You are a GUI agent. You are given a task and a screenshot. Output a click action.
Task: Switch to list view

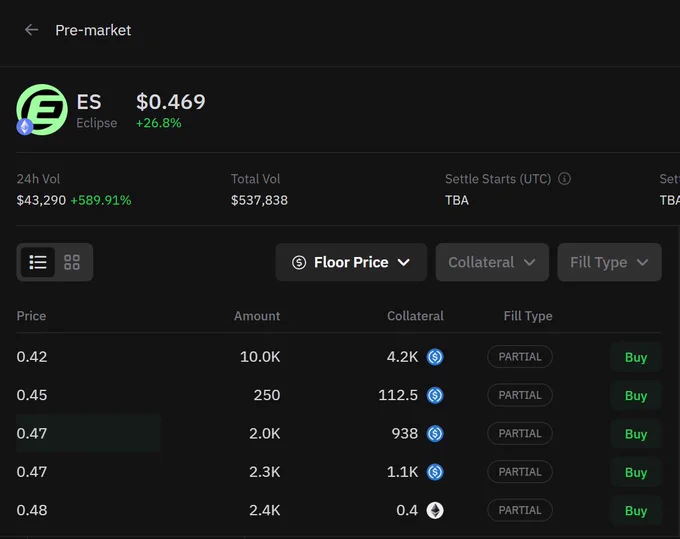coord(38,262)
